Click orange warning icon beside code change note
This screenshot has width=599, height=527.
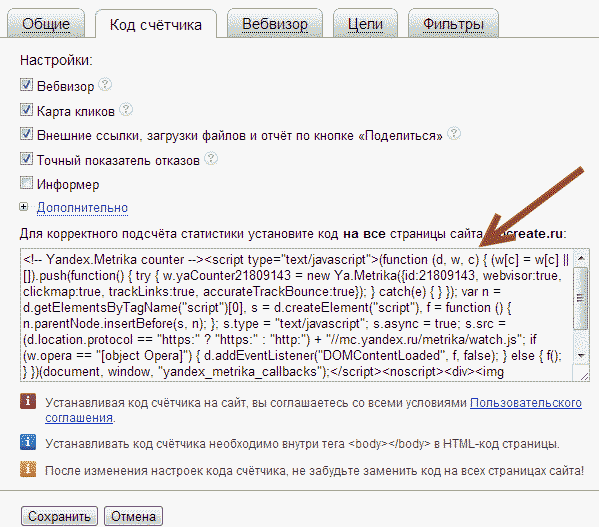(x=28, y=469)
